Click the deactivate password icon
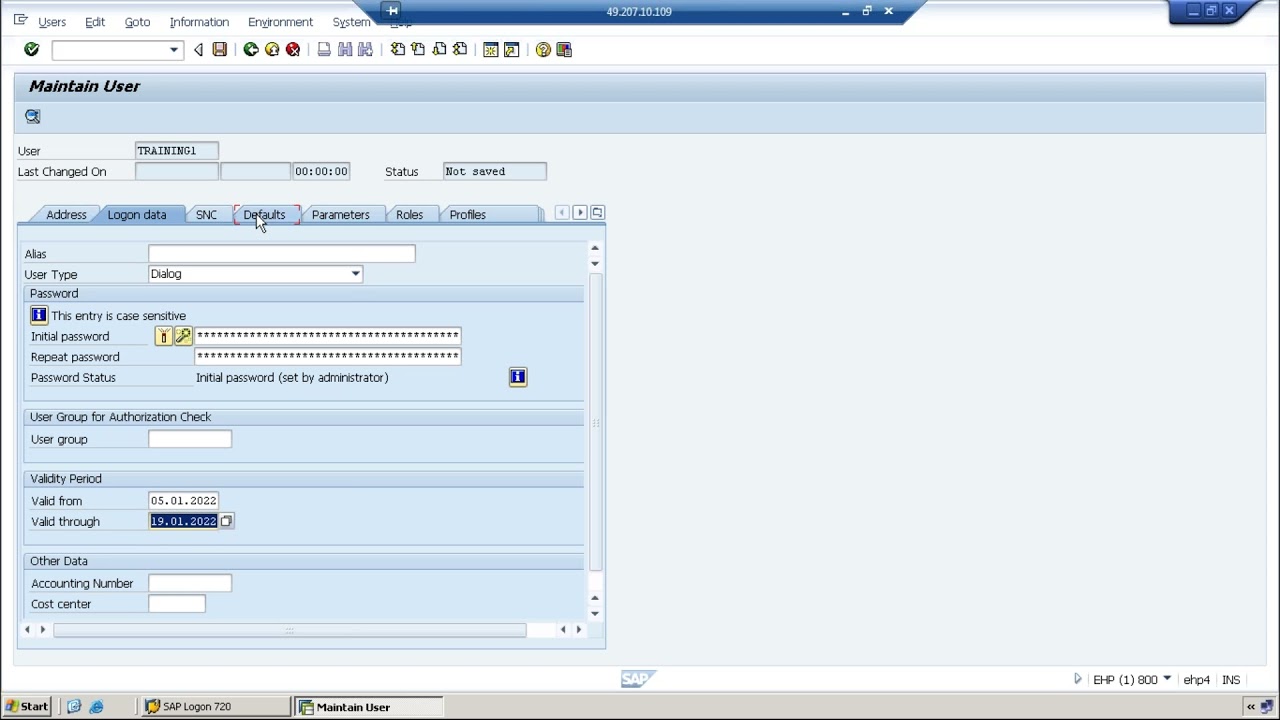Image resolution: width=1280 pixels, height=720 pixels. point(163,336)
